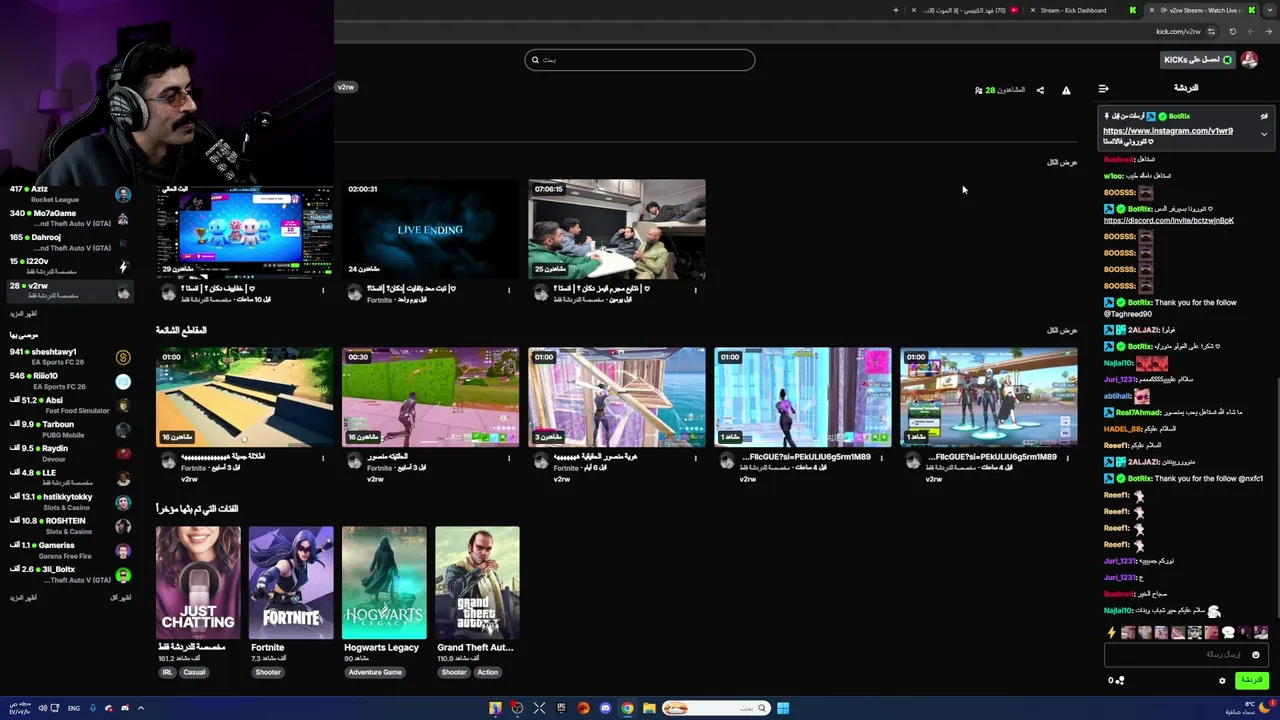
Task: Open Epic Games launcher from the taskbar
Action: (561, 708)
